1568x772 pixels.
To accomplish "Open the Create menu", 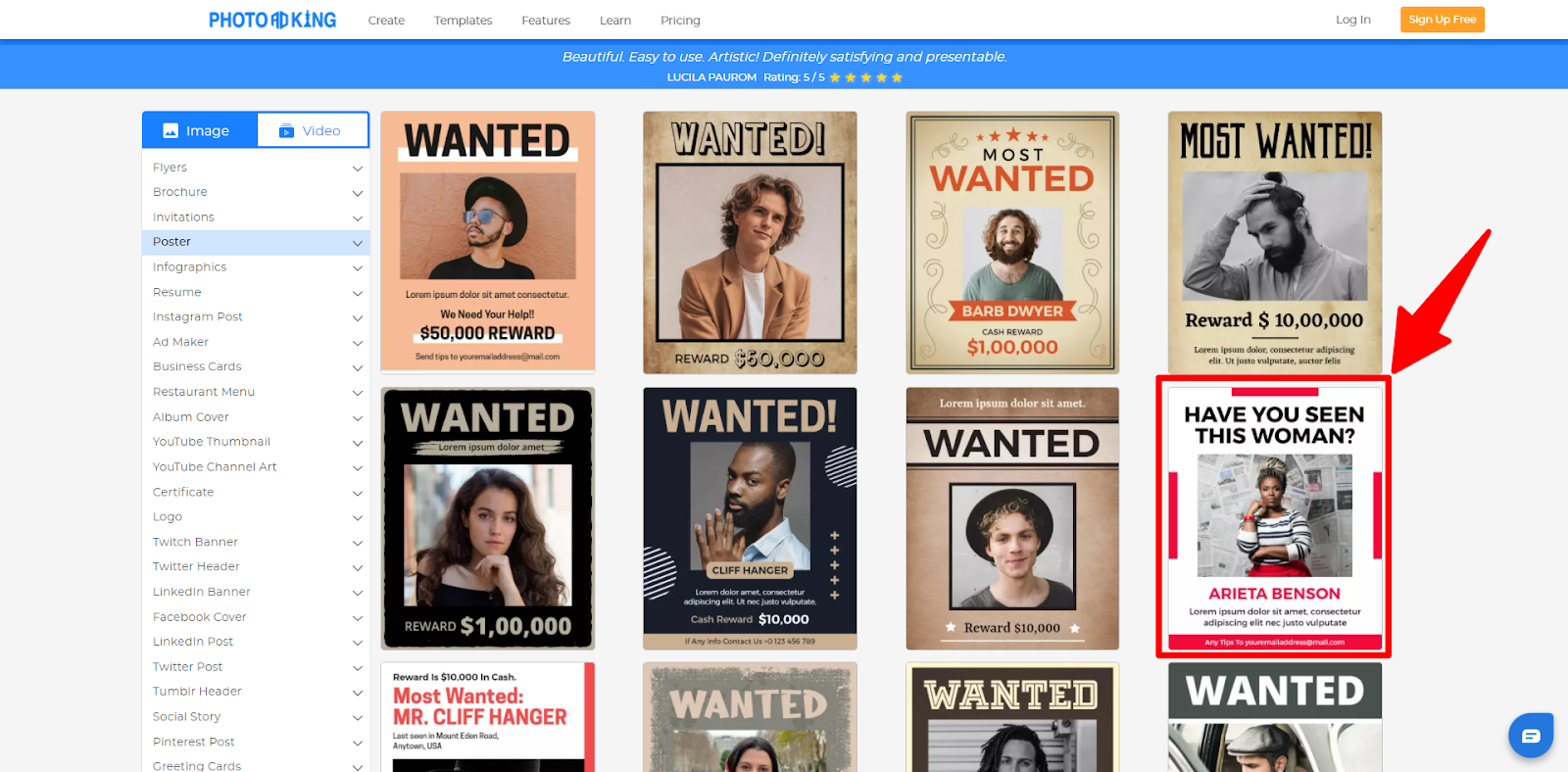I will click(x=386, y=21).
